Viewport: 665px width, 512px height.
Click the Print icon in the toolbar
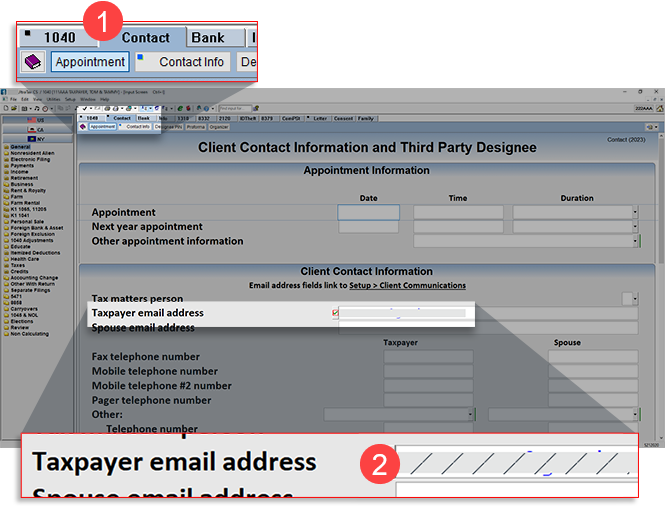[x=107, y=108]
